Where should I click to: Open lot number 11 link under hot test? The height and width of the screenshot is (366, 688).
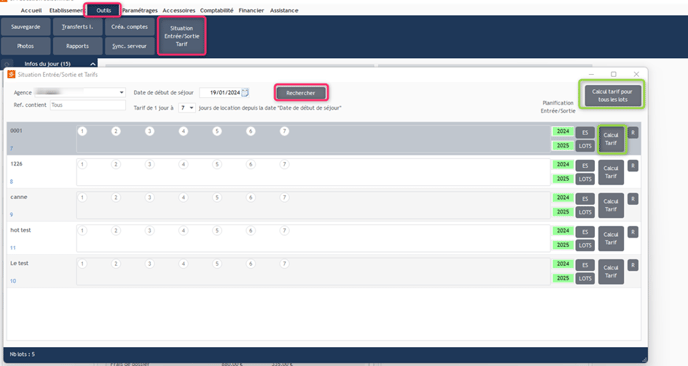point(13,248)
